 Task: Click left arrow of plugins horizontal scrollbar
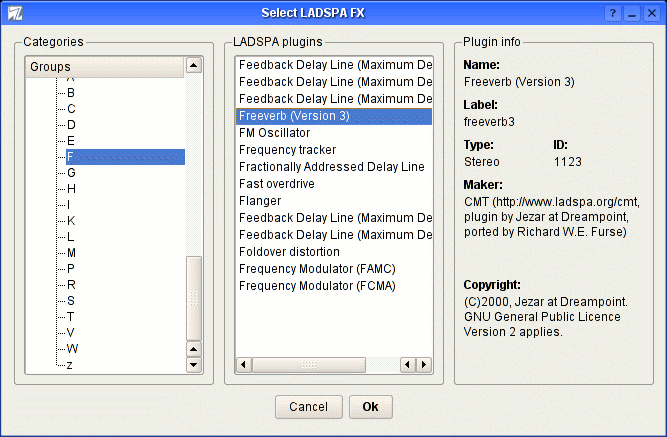pyautogui.click(x=242, y=365)
